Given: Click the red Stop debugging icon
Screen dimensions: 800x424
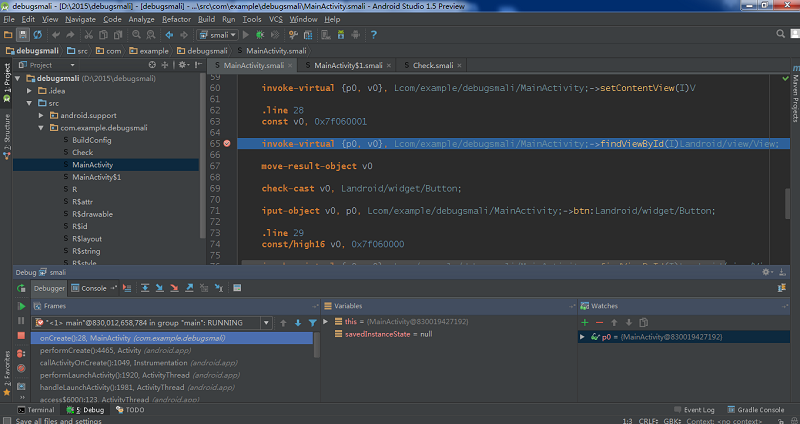Looking at the screenshot, I should (x=21, y=335).
